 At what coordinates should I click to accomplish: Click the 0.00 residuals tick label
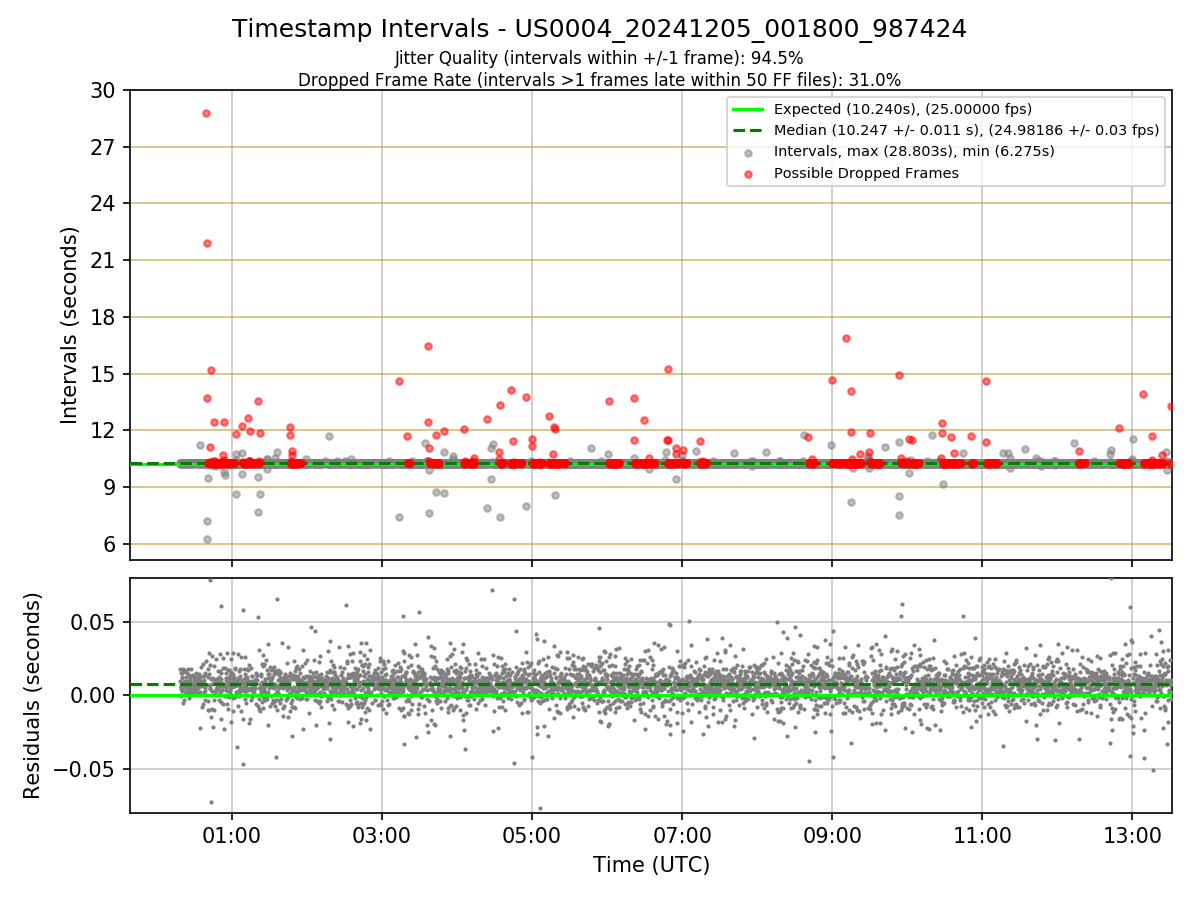95,695
